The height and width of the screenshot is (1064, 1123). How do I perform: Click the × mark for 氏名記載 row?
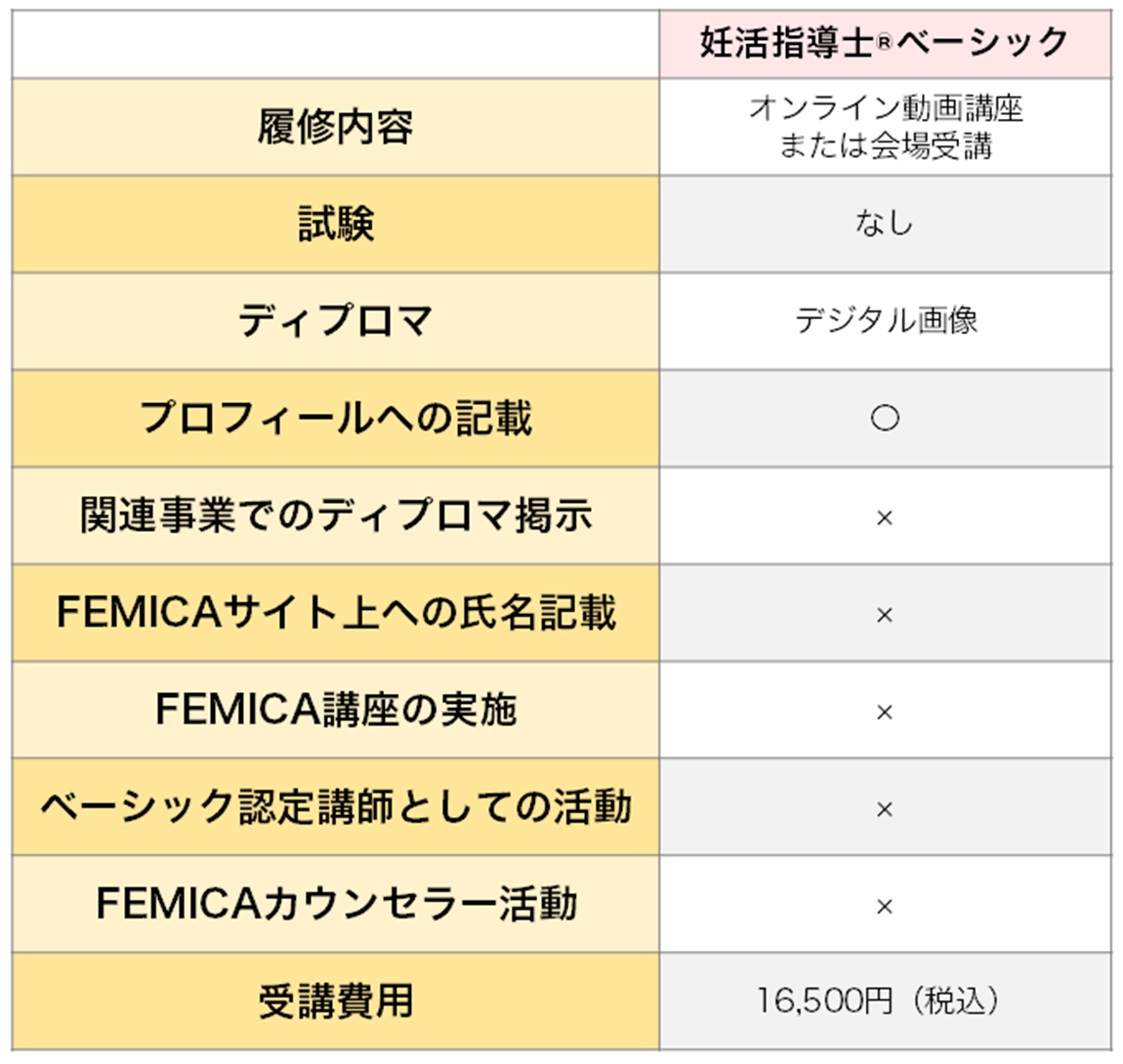pyautogui.click(x=885, y=615)
